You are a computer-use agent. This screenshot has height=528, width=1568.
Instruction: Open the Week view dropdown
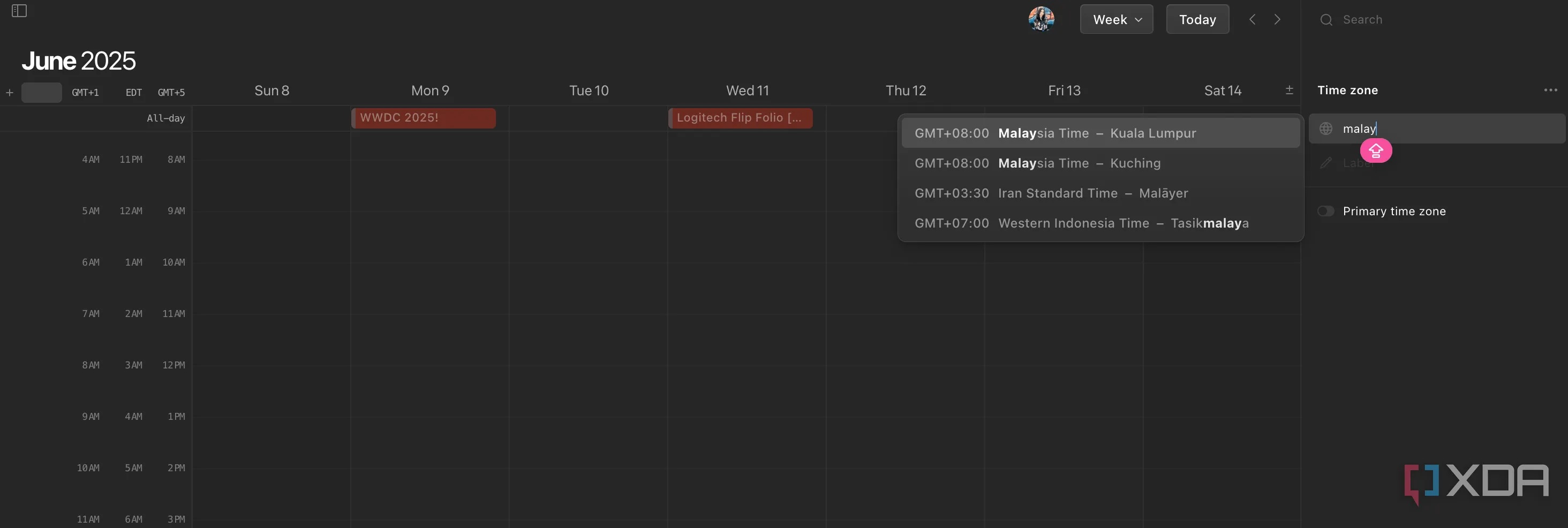click(x=1115, y=19)
